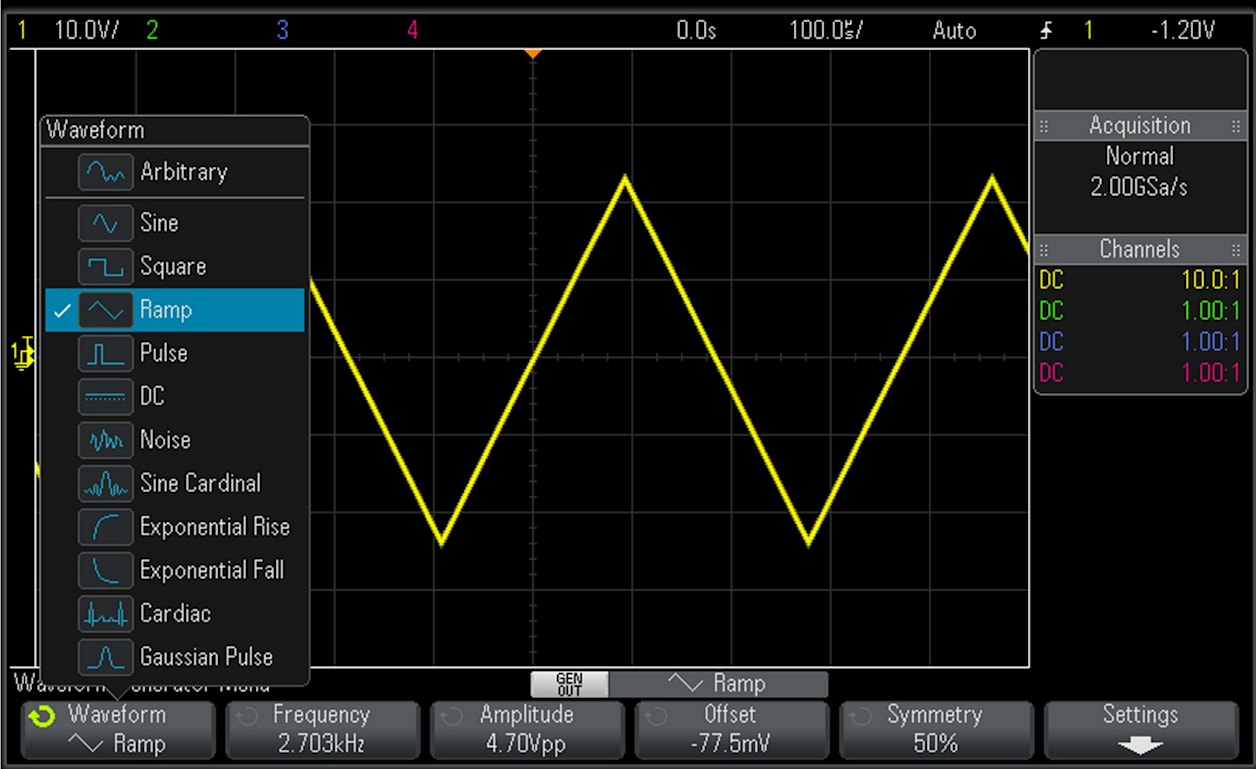Viewport: 1256px width, 769px height.
Task: Select the Exponential Fall waveform icon
Action: coord(105,570)
